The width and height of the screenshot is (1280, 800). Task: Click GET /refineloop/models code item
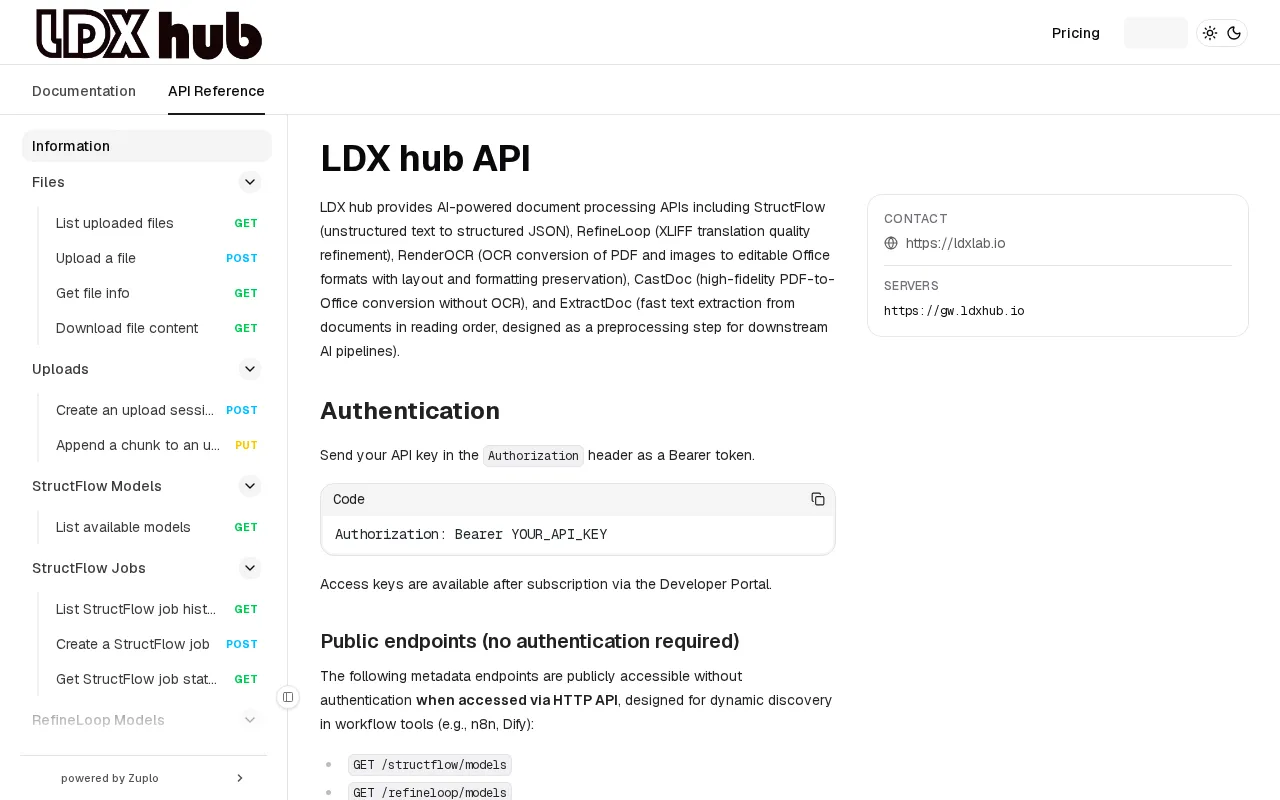(430, 792)
